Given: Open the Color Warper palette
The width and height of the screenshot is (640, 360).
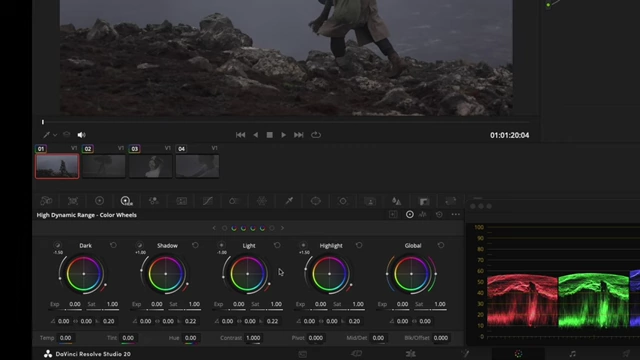Looking at the screenshot, I should (262, 201).
